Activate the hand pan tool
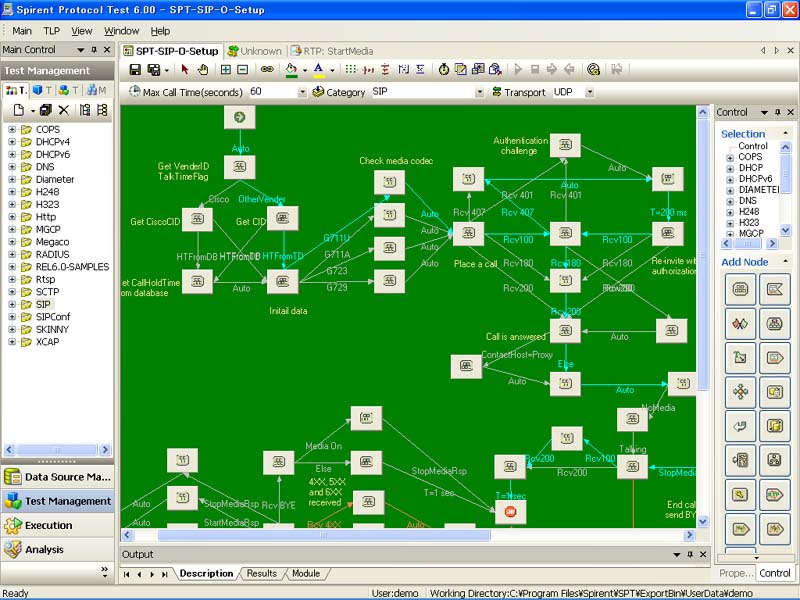 point(203,69)
